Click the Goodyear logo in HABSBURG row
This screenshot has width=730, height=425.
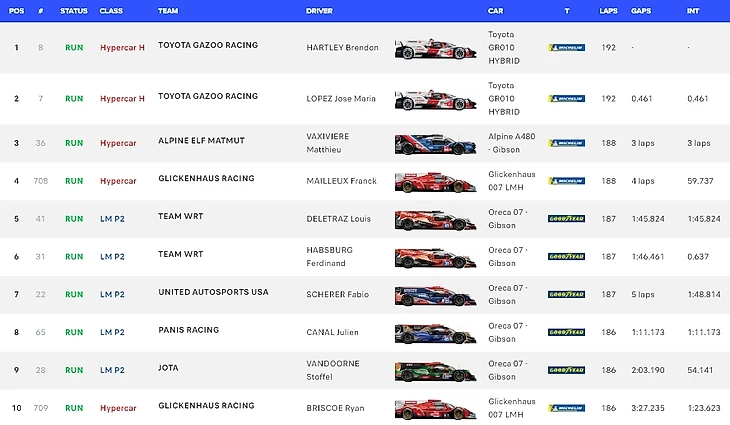(567, 256)
